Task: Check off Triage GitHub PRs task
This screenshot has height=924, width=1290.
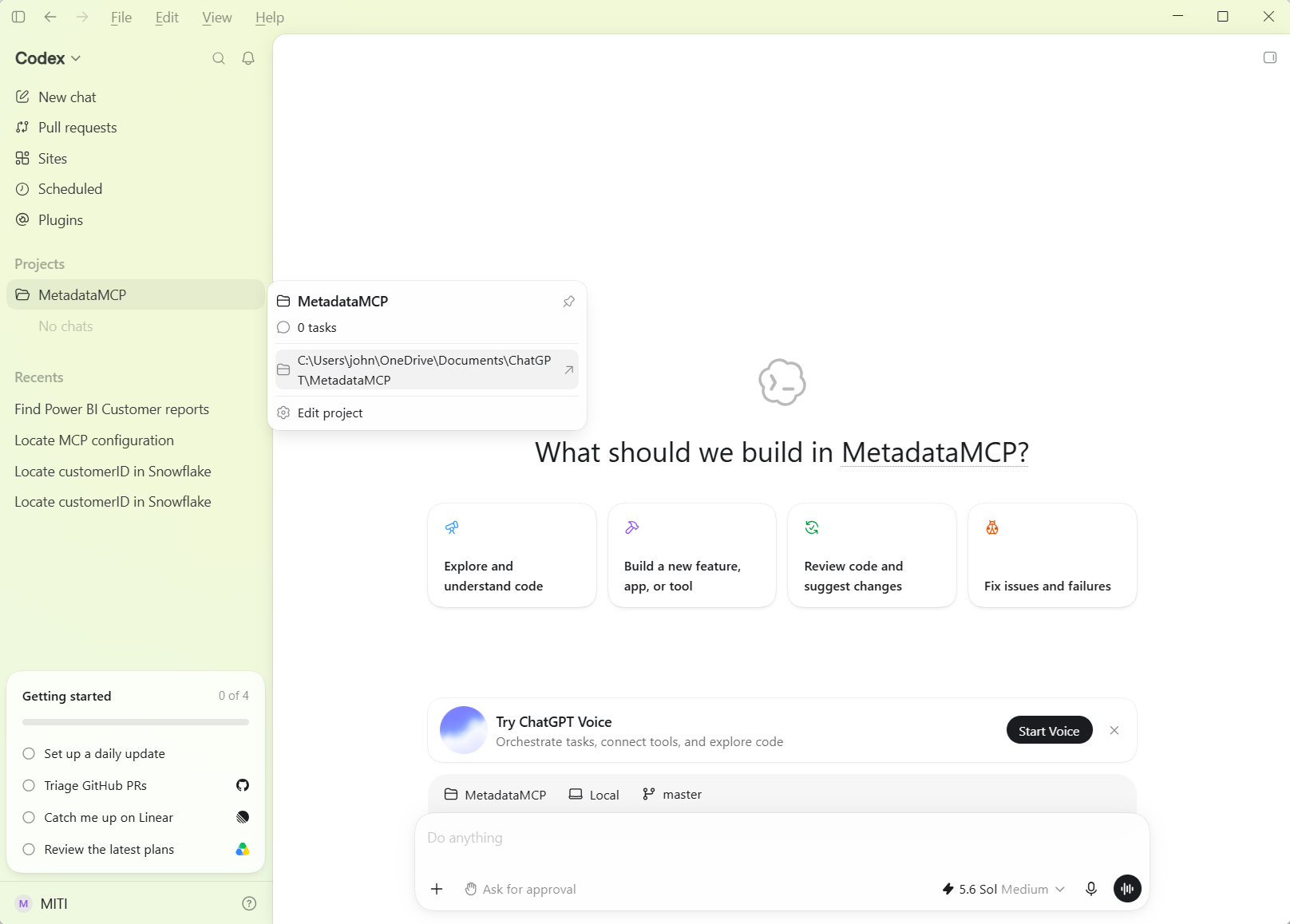Action: point(29,785)
